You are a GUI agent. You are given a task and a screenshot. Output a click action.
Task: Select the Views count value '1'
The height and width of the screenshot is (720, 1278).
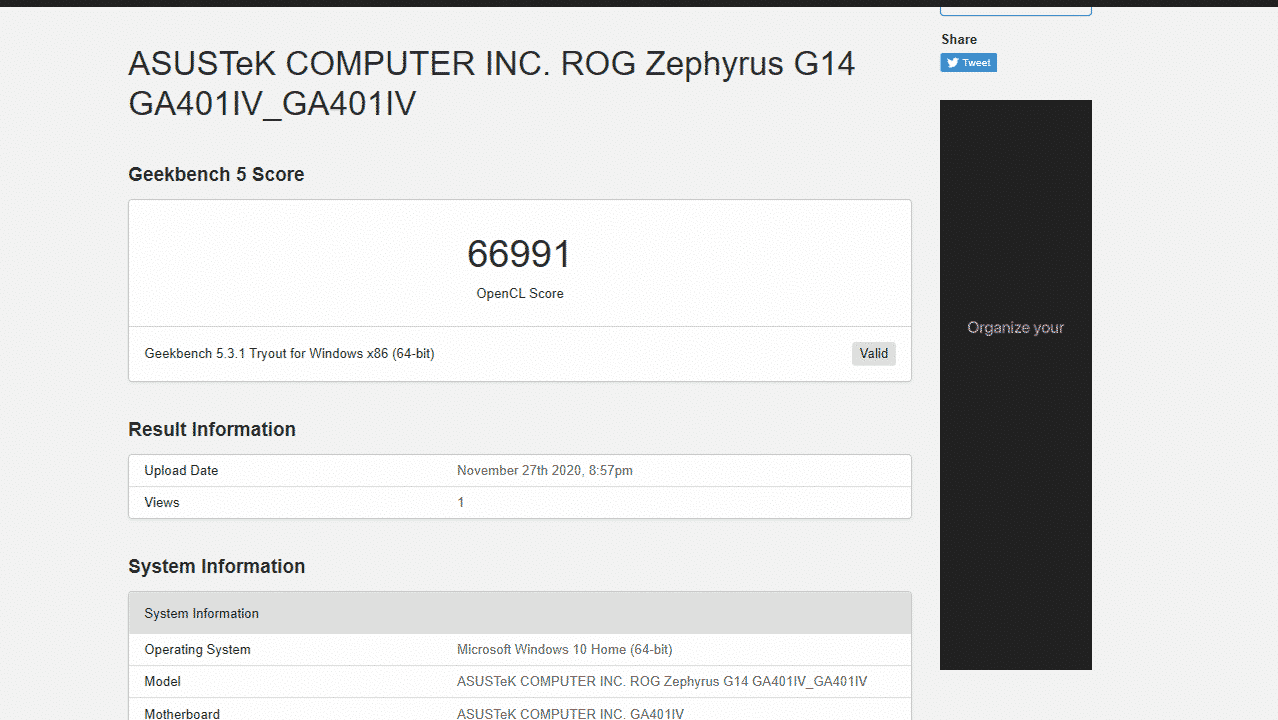tap(461, 502)
